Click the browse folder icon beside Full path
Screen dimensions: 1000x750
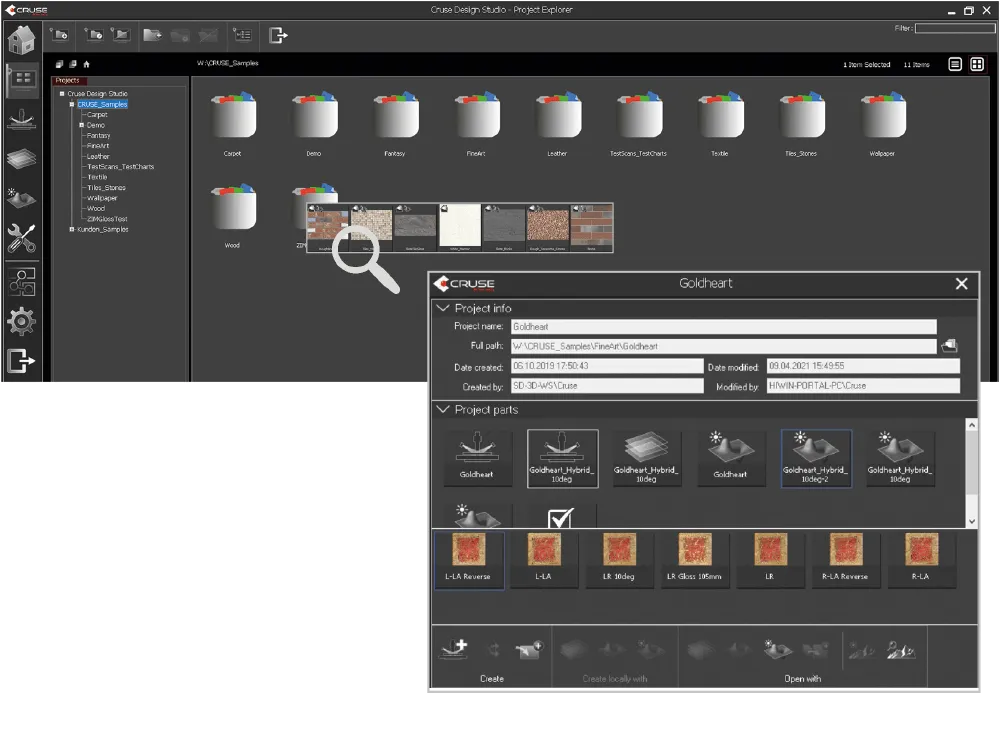click(x=949, y=346)
